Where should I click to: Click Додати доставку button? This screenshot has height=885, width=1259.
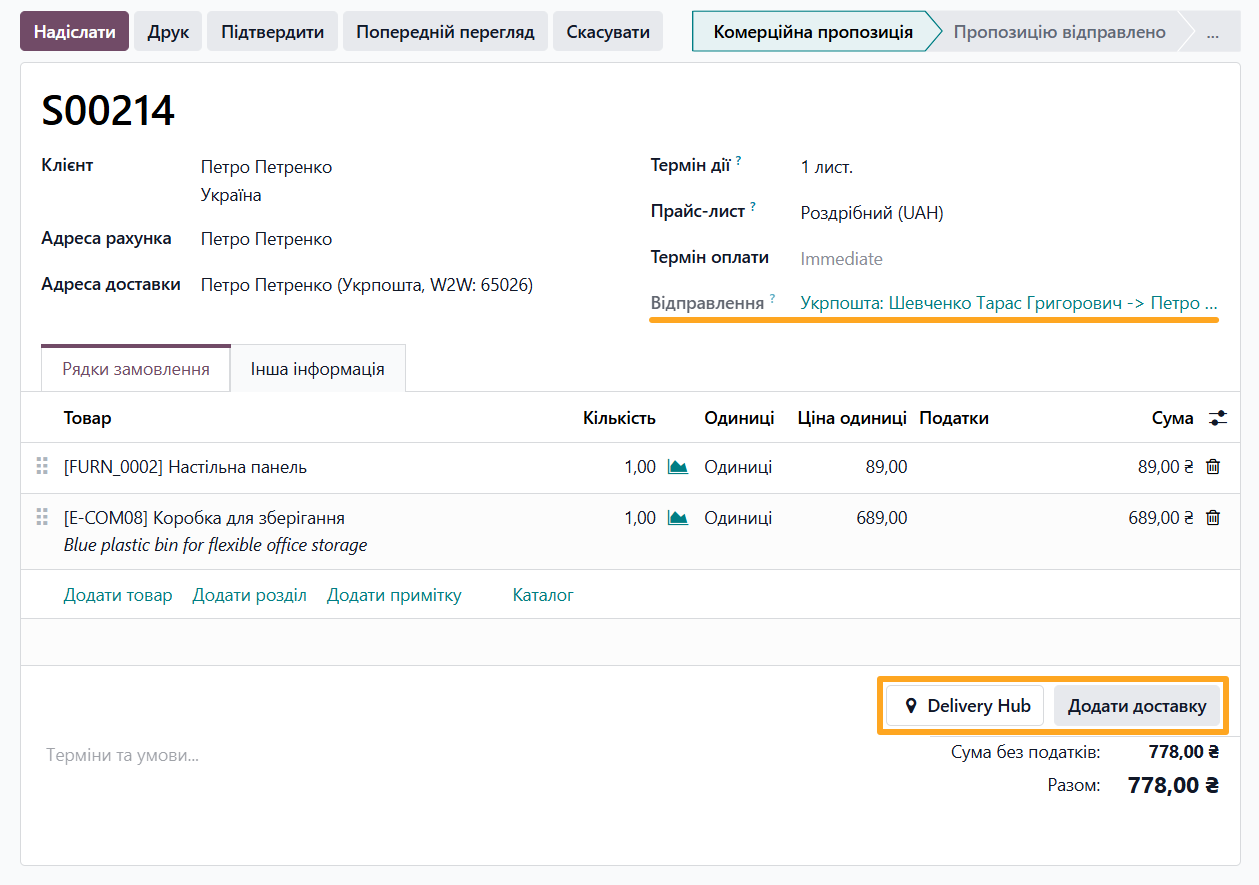pyautogui.click(x=1137, y=706)
